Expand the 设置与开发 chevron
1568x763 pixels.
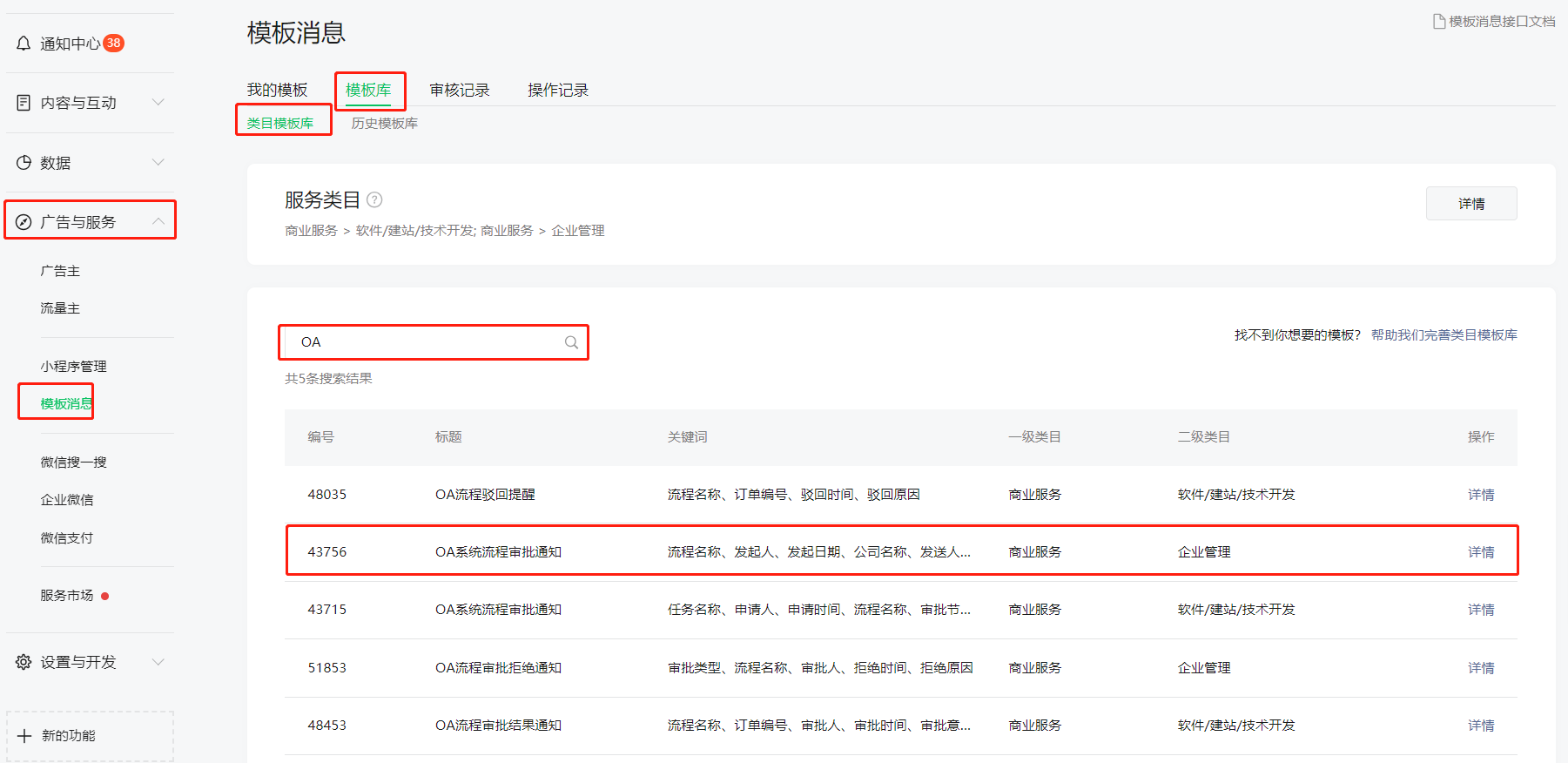click(x=158, y=662)
